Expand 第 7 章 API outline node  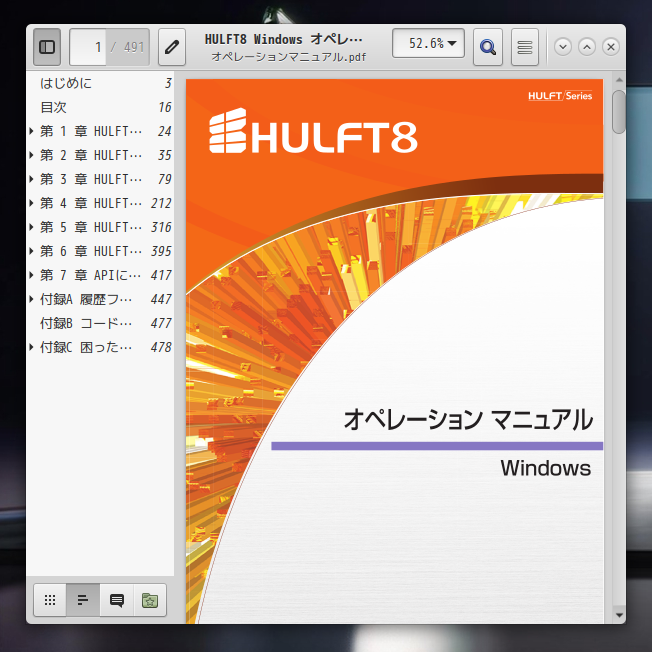coord(32,275)
